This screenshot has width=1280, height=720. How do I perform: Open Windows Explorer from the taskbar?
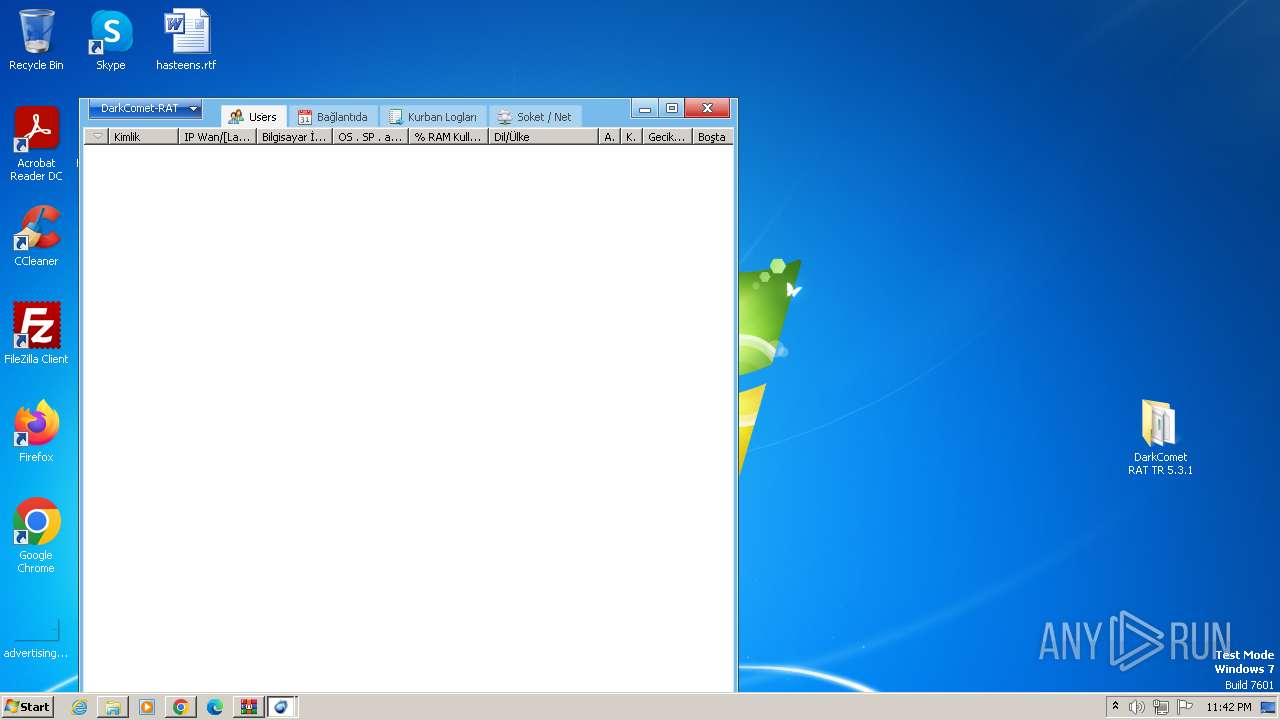pyautogui.click(x=113, y=707)
